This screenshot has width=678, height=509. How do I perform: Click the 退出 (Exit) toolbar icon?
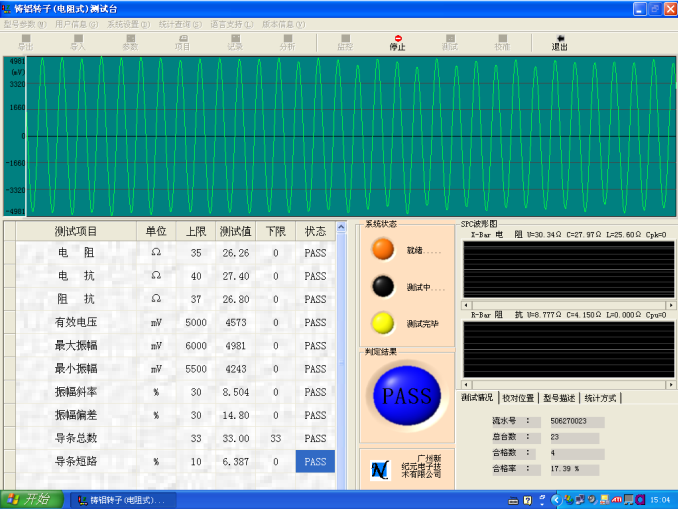pos(560,42)
